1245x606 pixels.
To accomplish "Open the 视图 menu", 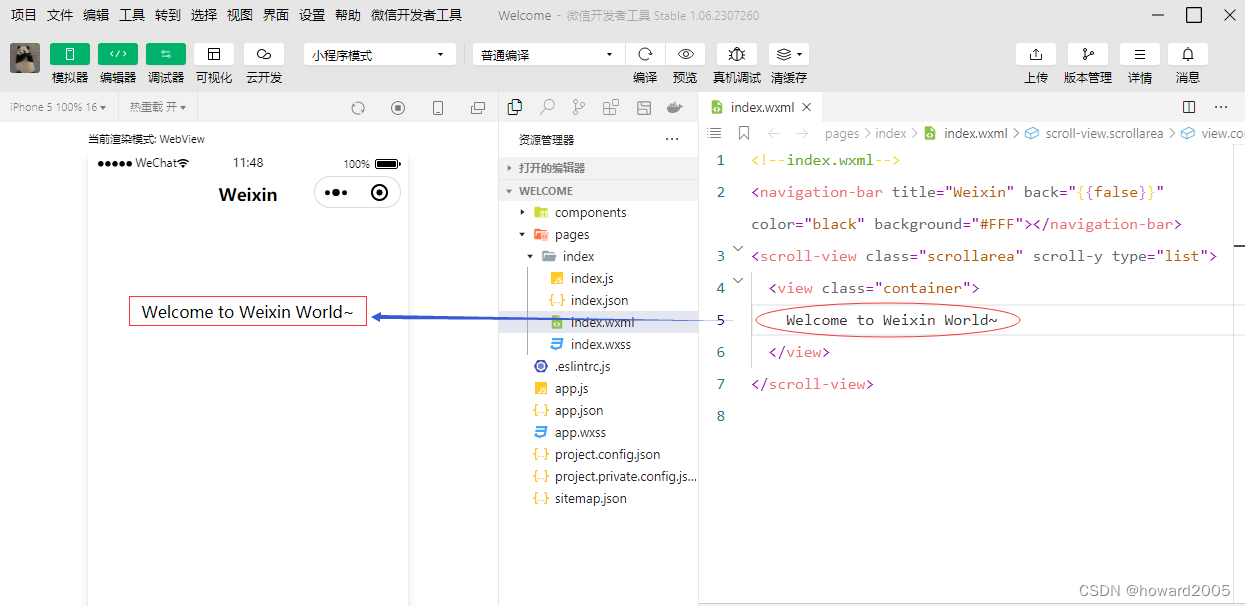I will (x=240, y=15).
